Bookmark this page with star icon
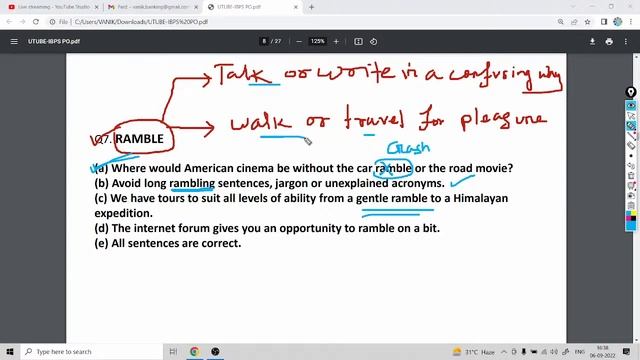640x360 pixels. coord(587,22)
